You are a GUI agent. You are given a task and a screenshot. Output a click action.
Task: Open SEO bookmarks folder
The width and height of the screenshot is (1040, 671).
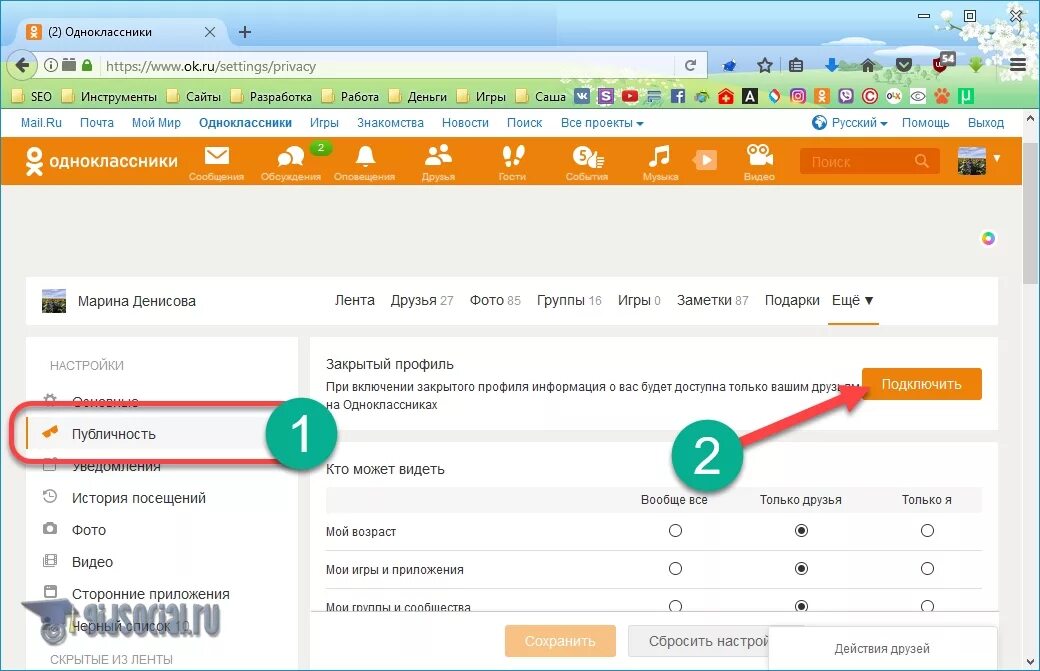coord(32,96)
